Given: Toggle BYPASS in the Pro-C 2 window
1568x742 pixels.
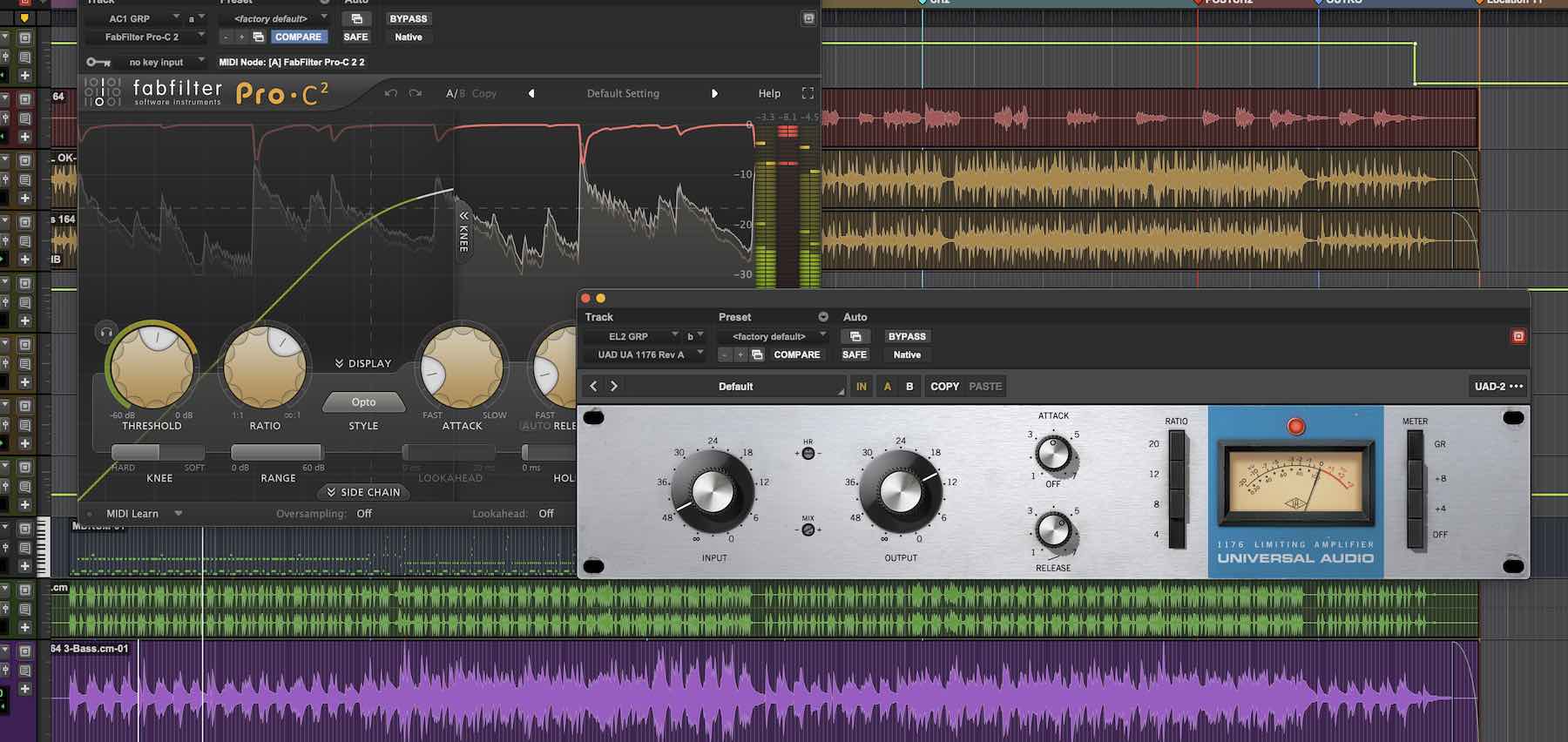Looking at the screenshot, I should point(409,18).
